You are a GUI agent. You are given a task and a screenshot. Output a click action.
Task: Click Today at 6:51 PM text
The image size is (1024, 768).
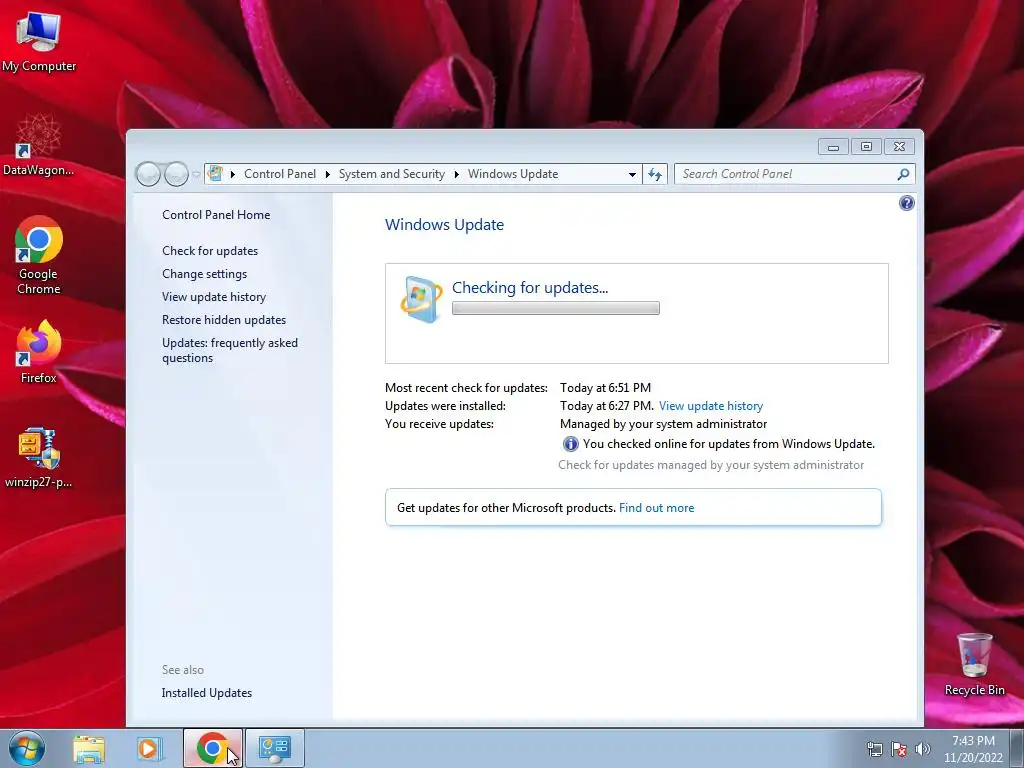[605, 388]
